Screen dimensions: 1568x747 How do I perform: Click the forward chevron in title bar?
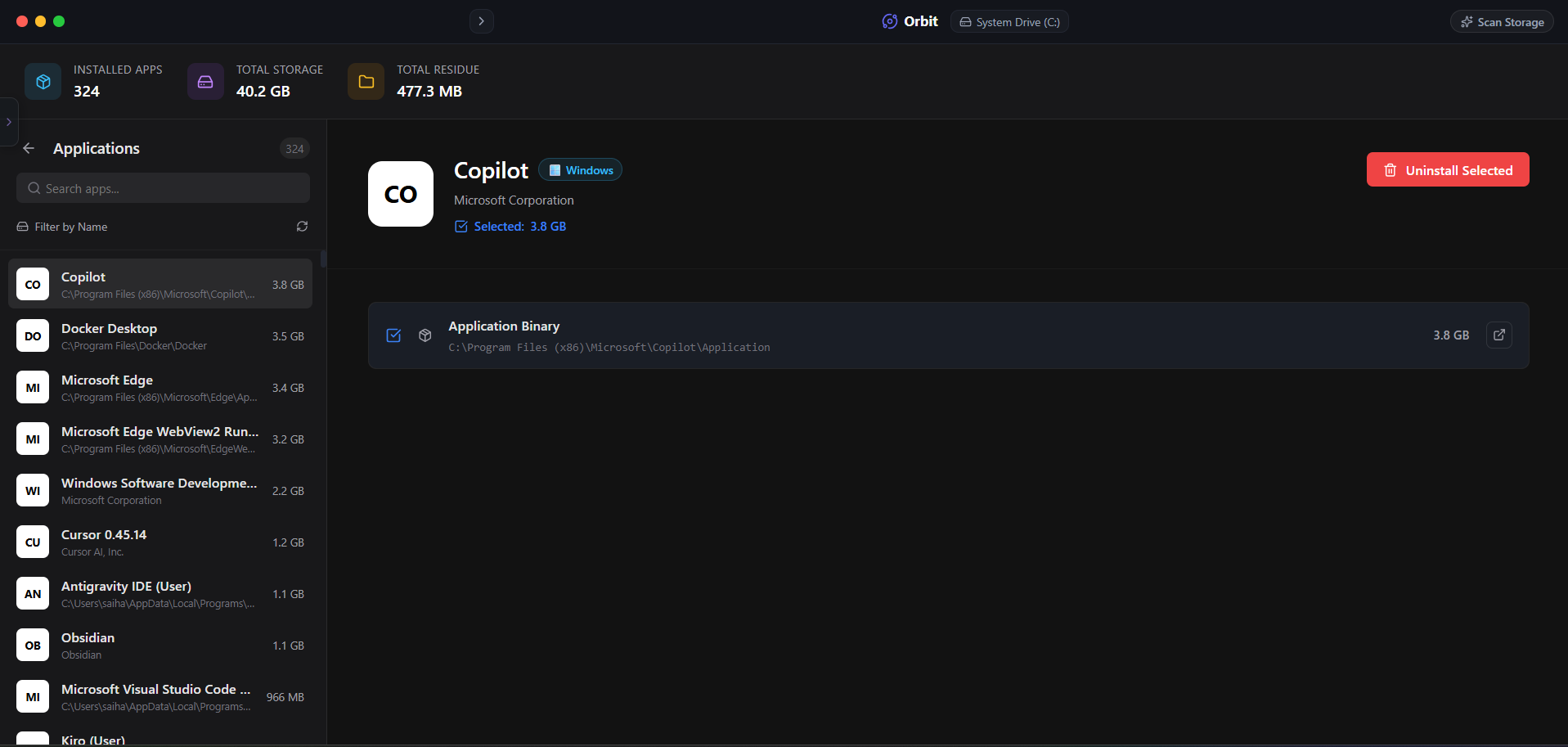(481, 21)
